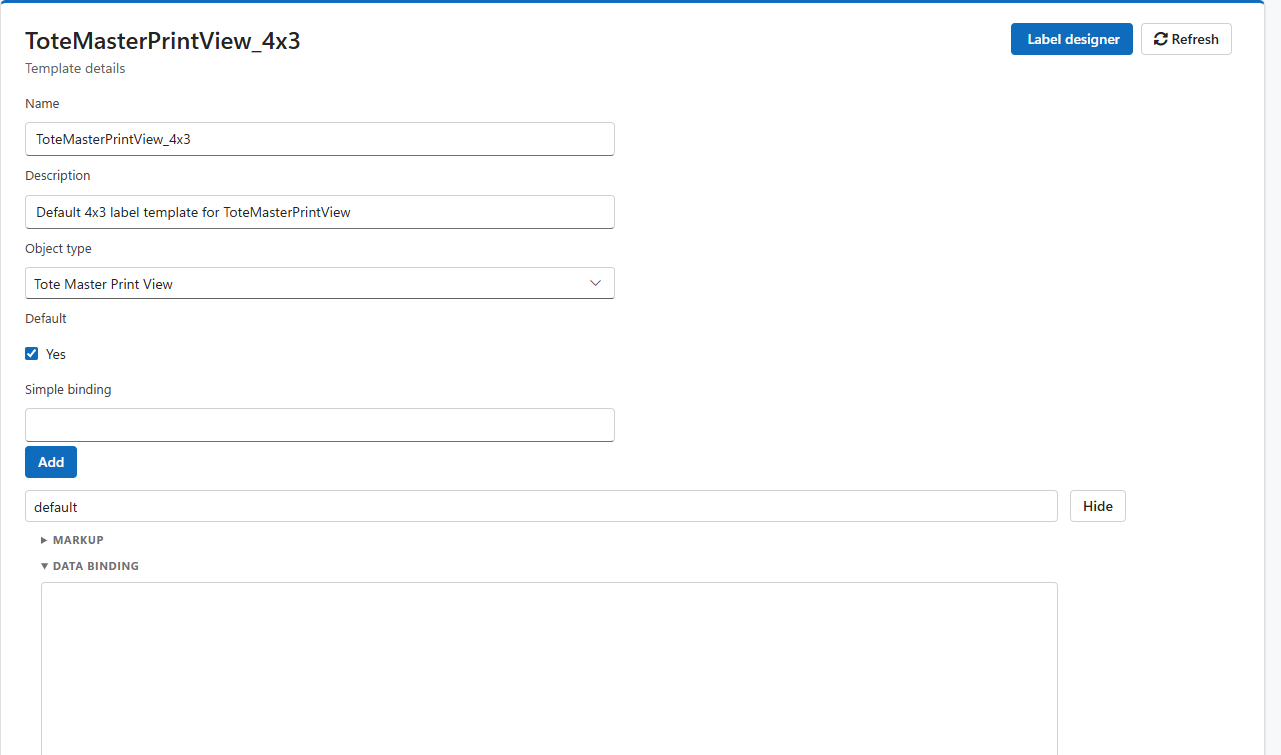This screenshot has height=755, width=1281.
Task: Click the 'Template details' subtitle
Action: 75,69
